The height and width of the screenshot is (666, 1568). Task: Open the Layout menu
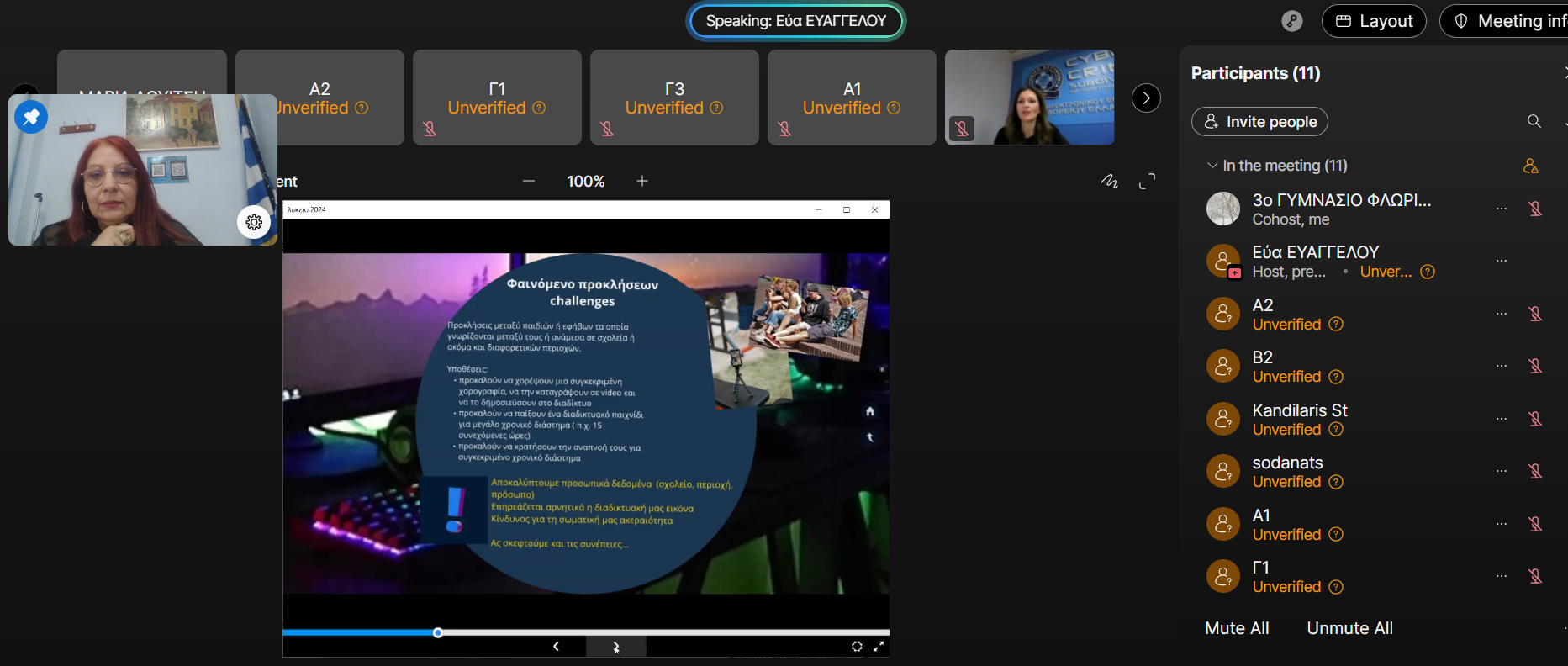point(1374,21)
